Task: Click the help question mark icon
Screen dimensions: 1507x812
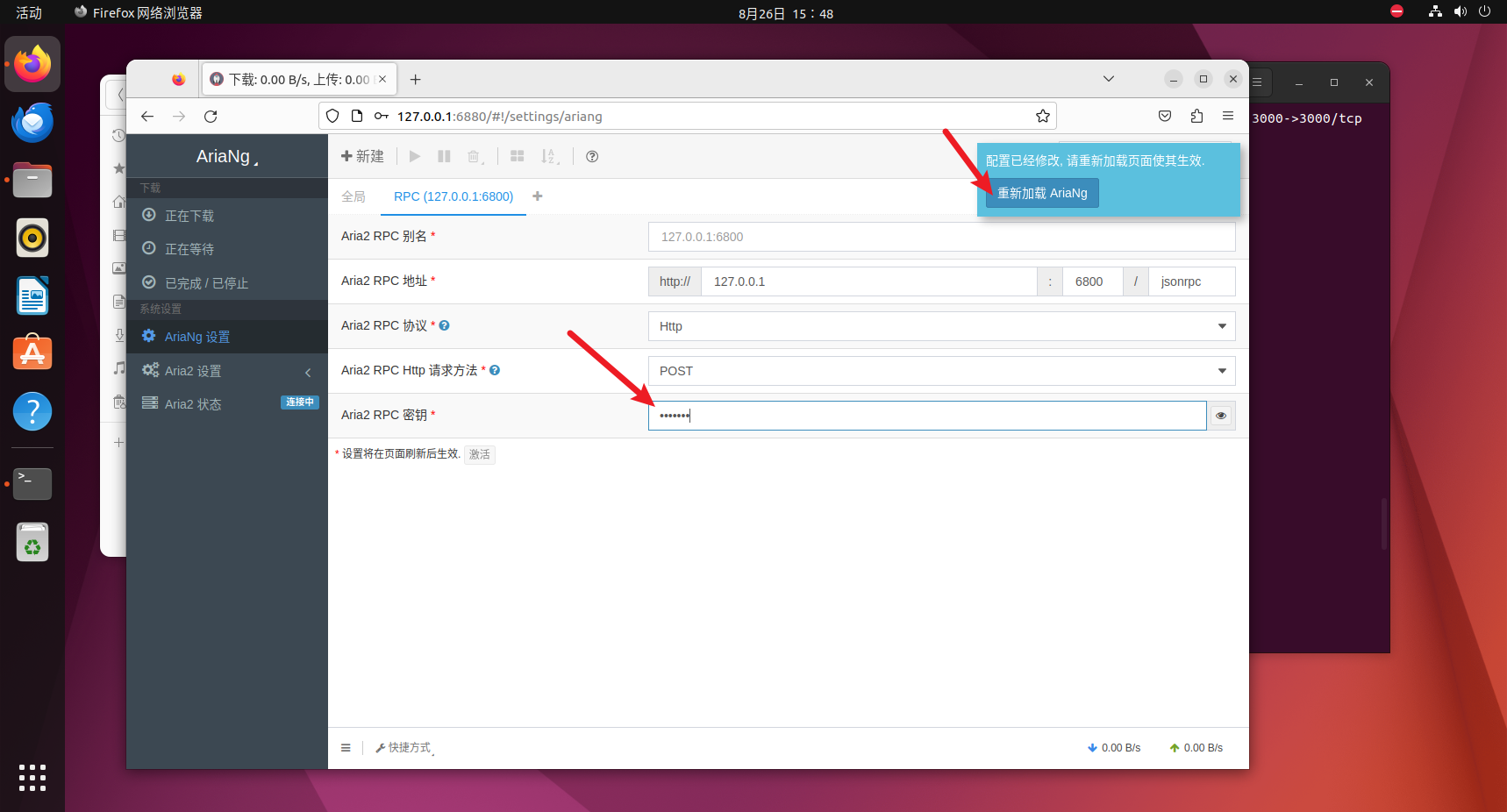Action: pos(591,156)
